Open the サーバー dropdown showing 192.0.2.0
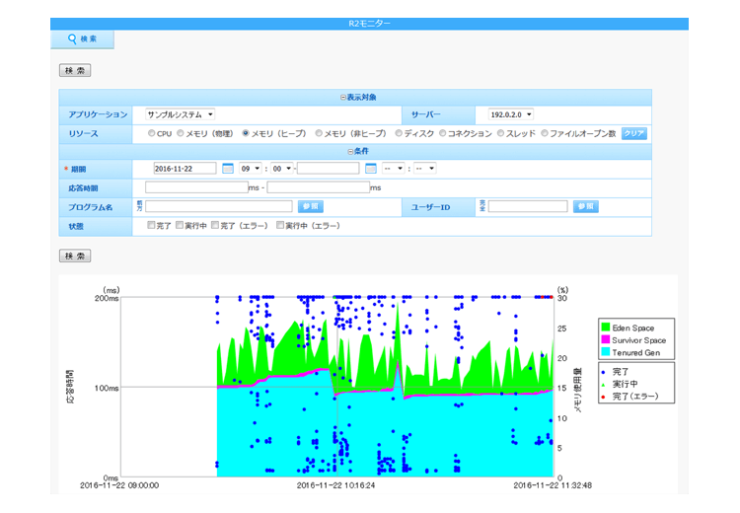Screen dimensions: 740x513 point(511,115)
